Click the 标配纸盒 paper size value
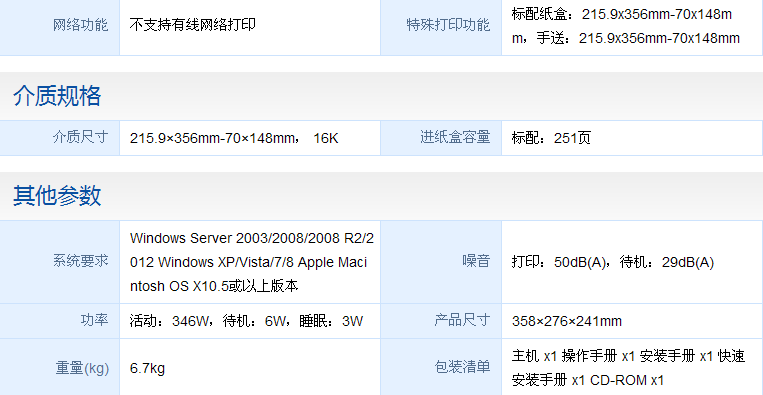Screen dimensions: 763x395 (x=626, y=26)
